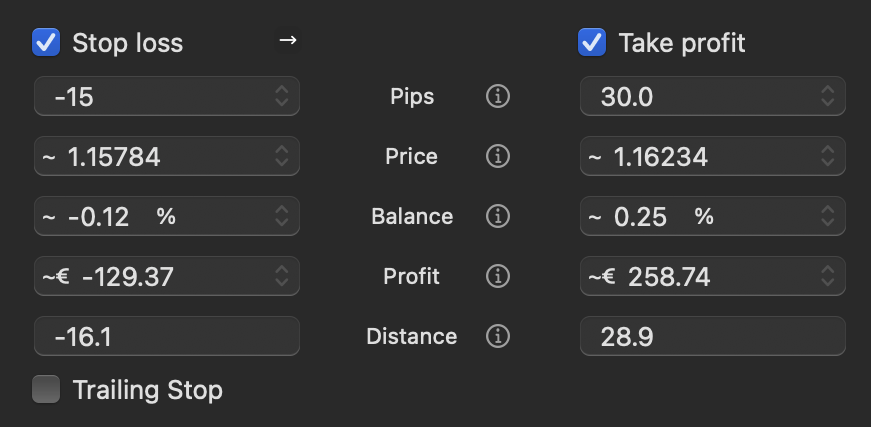Click into the Stop loss -15 pips input
This screenshot has width=871, height=427.
click(x=150, y=97)
